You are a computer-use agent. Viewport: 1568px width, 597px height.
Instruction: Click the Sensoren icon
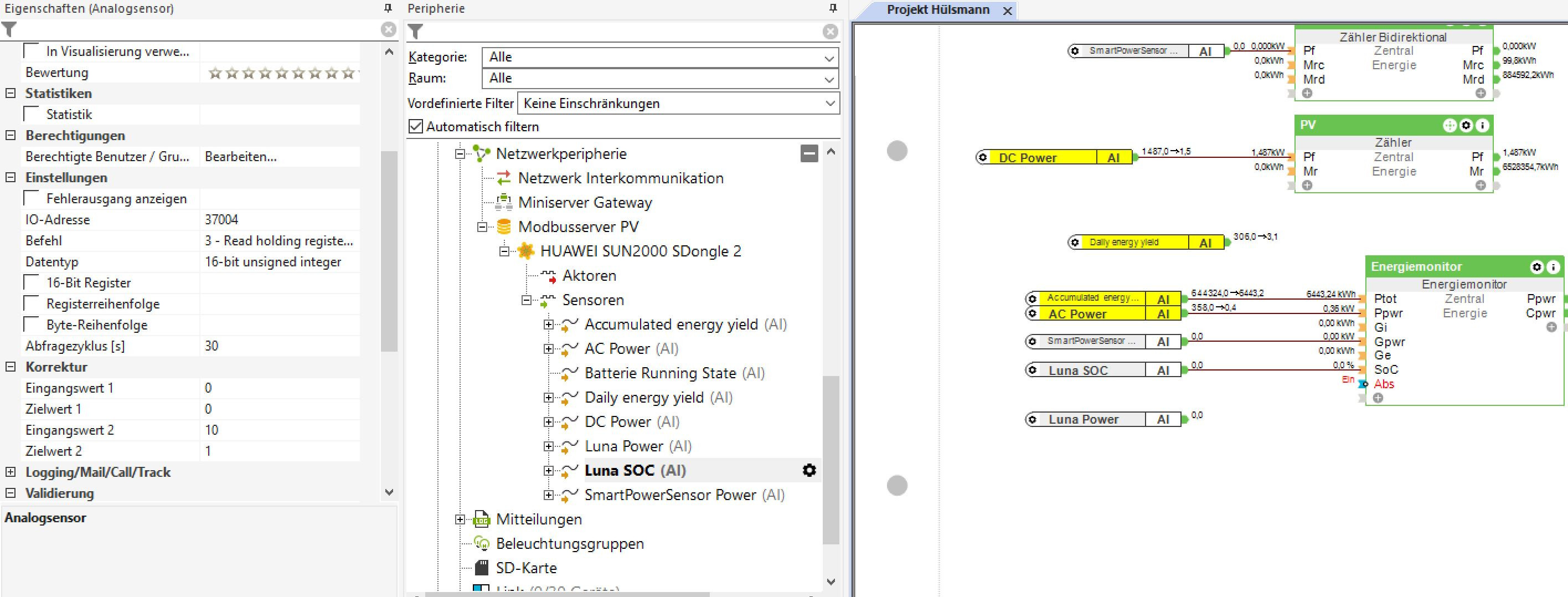pos(549,300)
